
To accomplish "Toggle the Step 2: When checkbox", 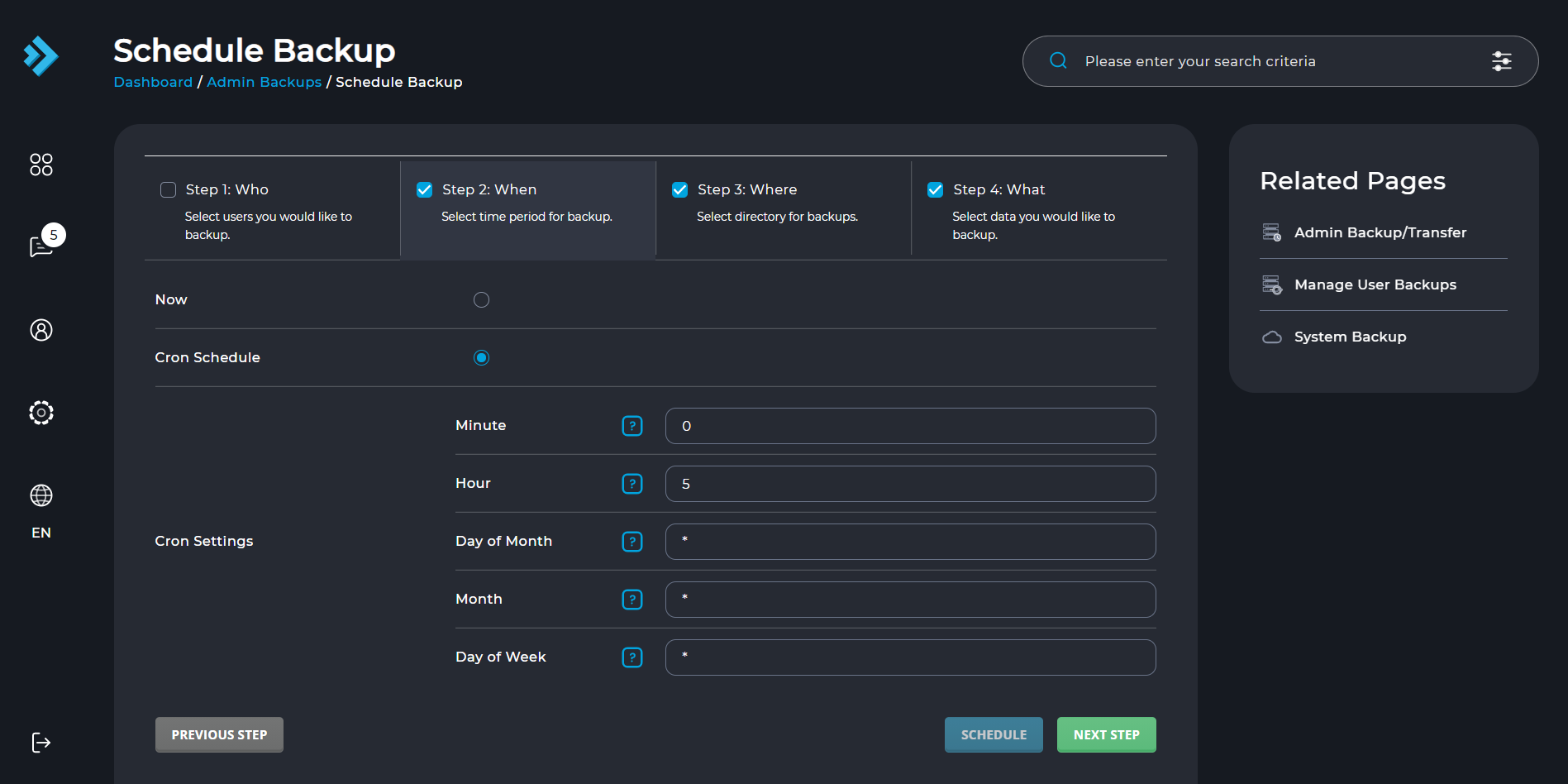I will point(425,190).
